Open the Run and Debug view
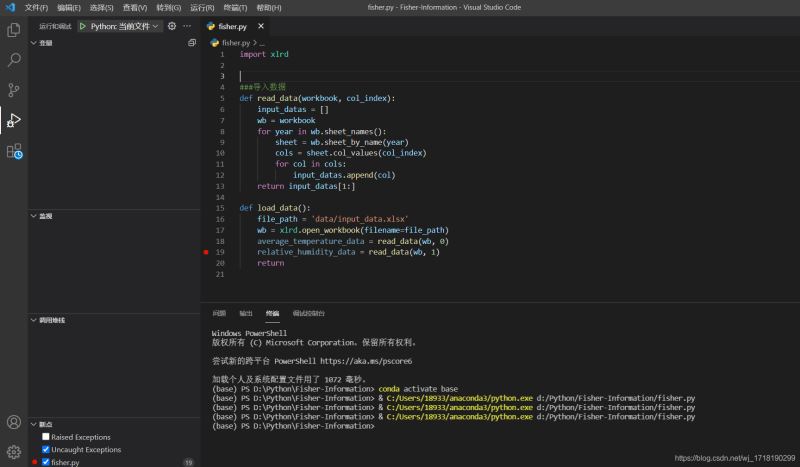 [14, 120]
